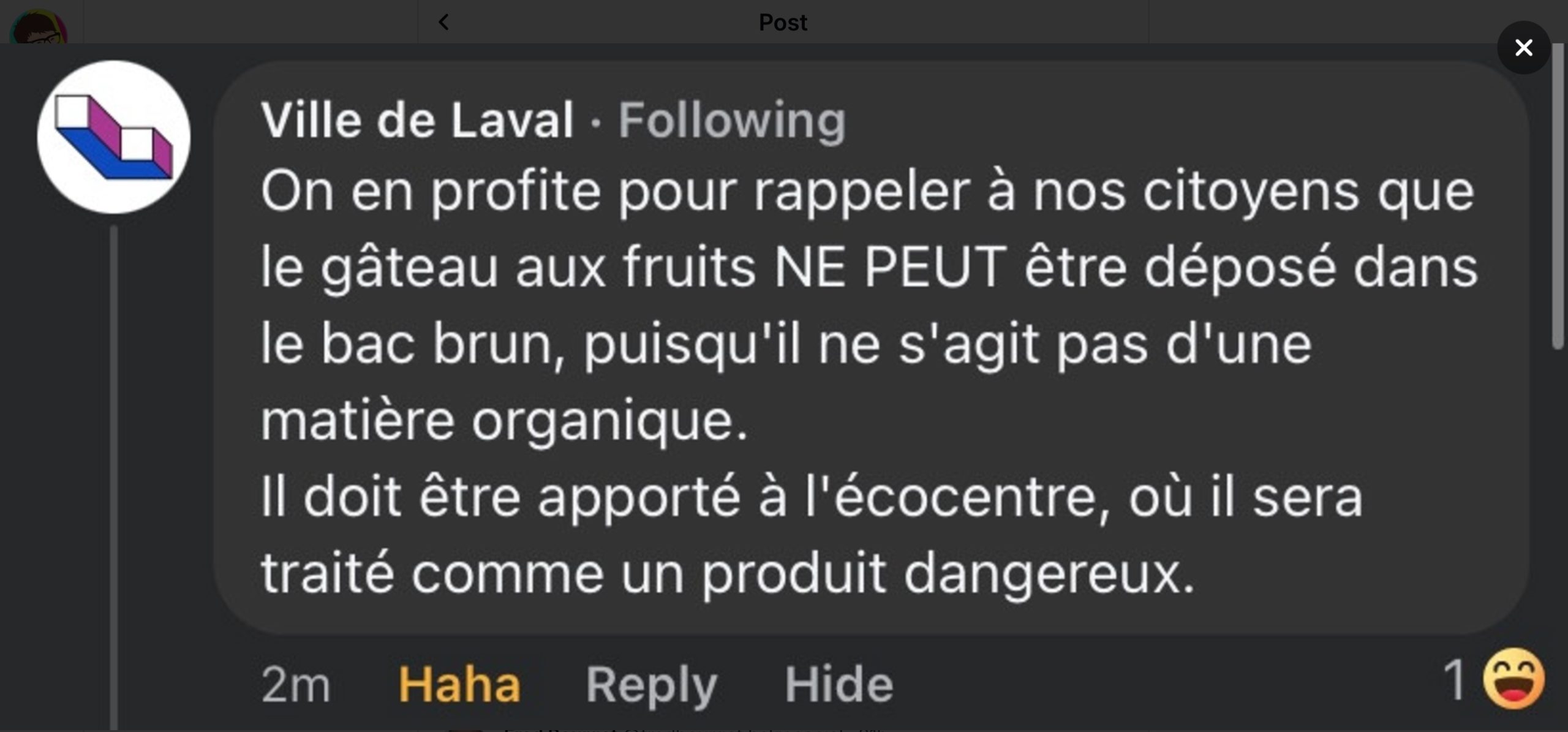The width and height of the screenshot is (1568, 732).
Task: Hide the Ville de Laval comment
Action: point(839,685)
